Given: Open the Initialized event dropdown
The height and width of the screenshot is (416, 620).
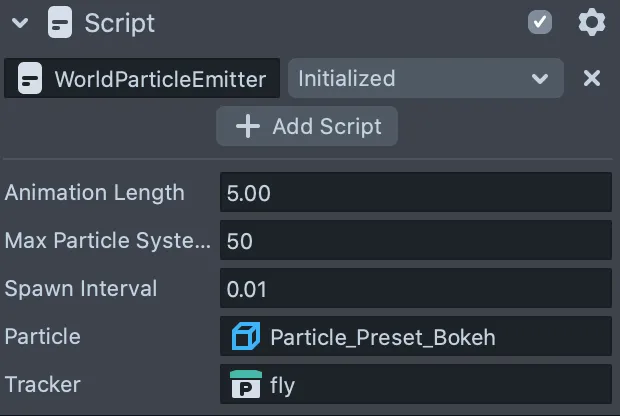Looking at the screenshot, I should [426, 78].
